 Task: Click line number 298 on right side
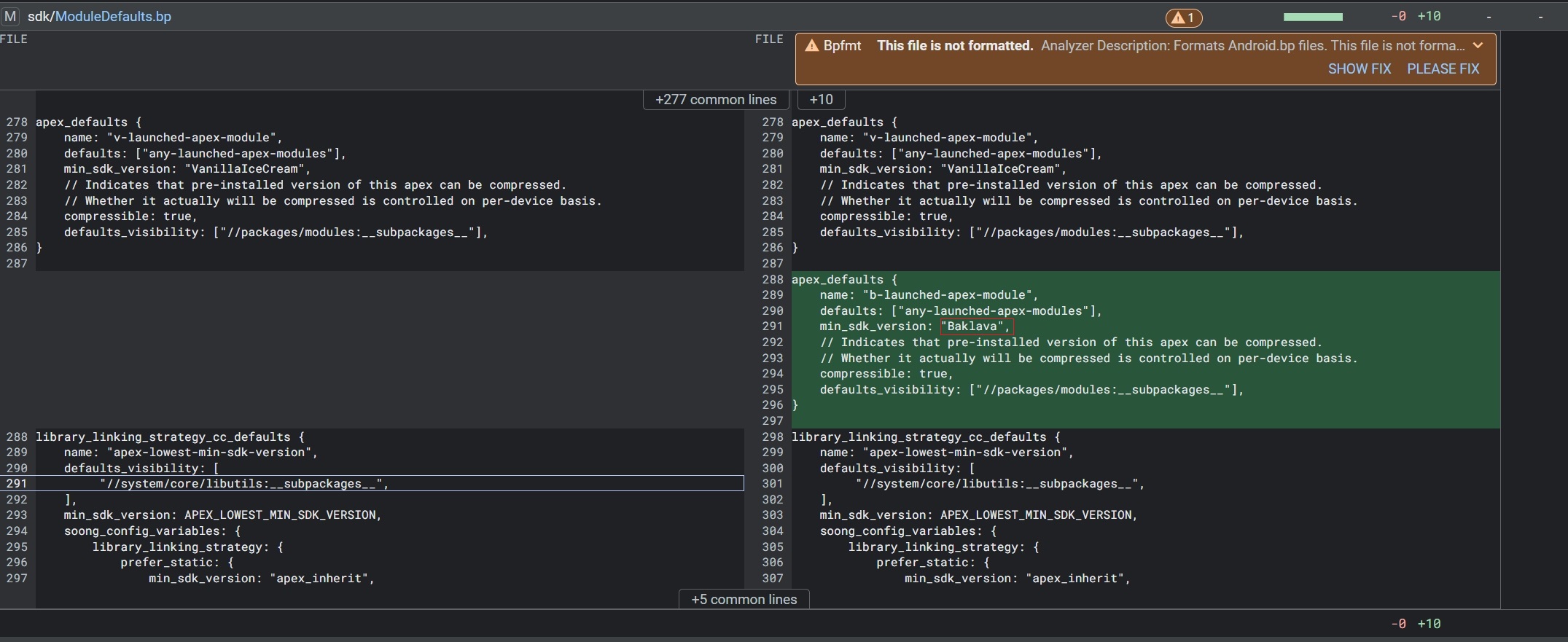(x=773, y=437)
